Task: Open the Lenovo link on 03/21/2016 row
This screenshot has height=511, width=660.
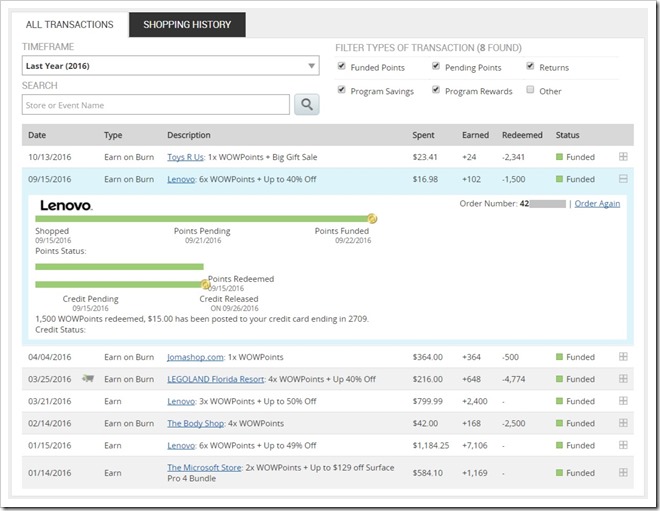Action: pos(181,401)
